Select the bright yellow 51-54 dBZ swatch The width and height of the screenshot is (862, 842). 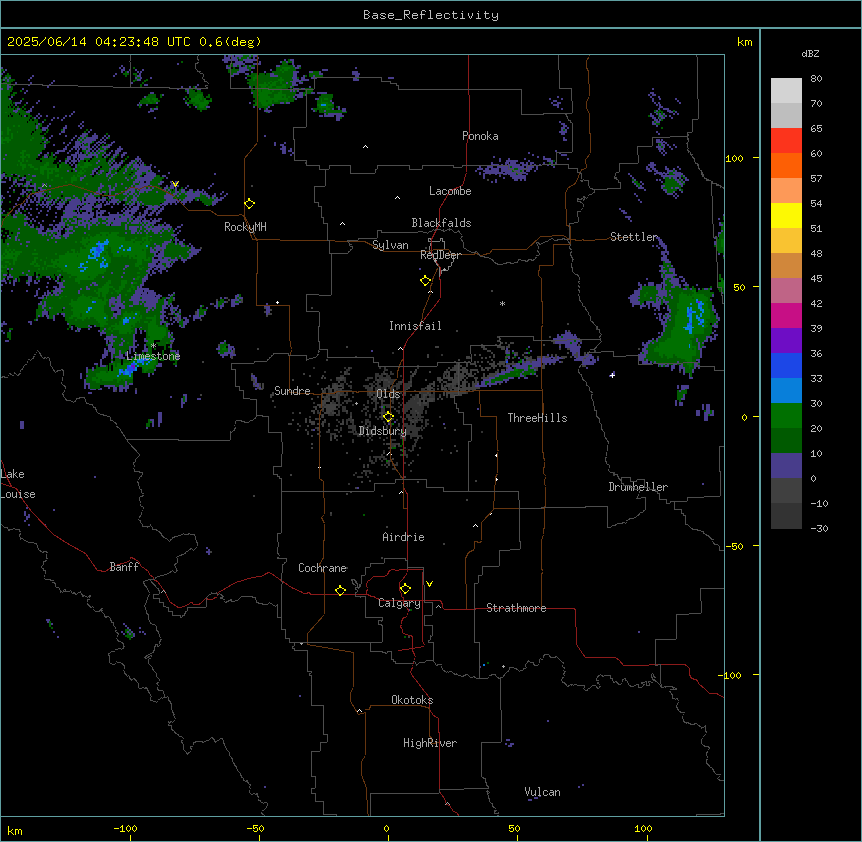pos(786,215)
